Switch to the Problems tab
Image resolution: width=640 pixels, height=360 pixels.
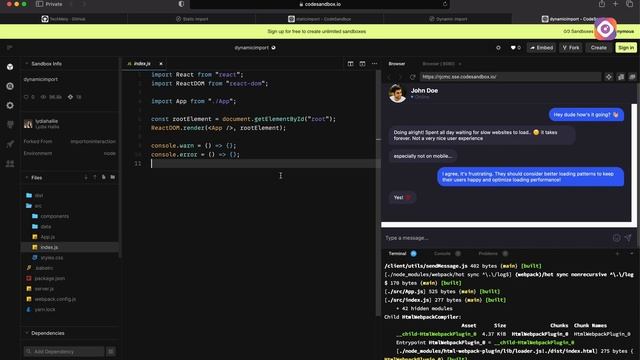[x=488, y=253]
